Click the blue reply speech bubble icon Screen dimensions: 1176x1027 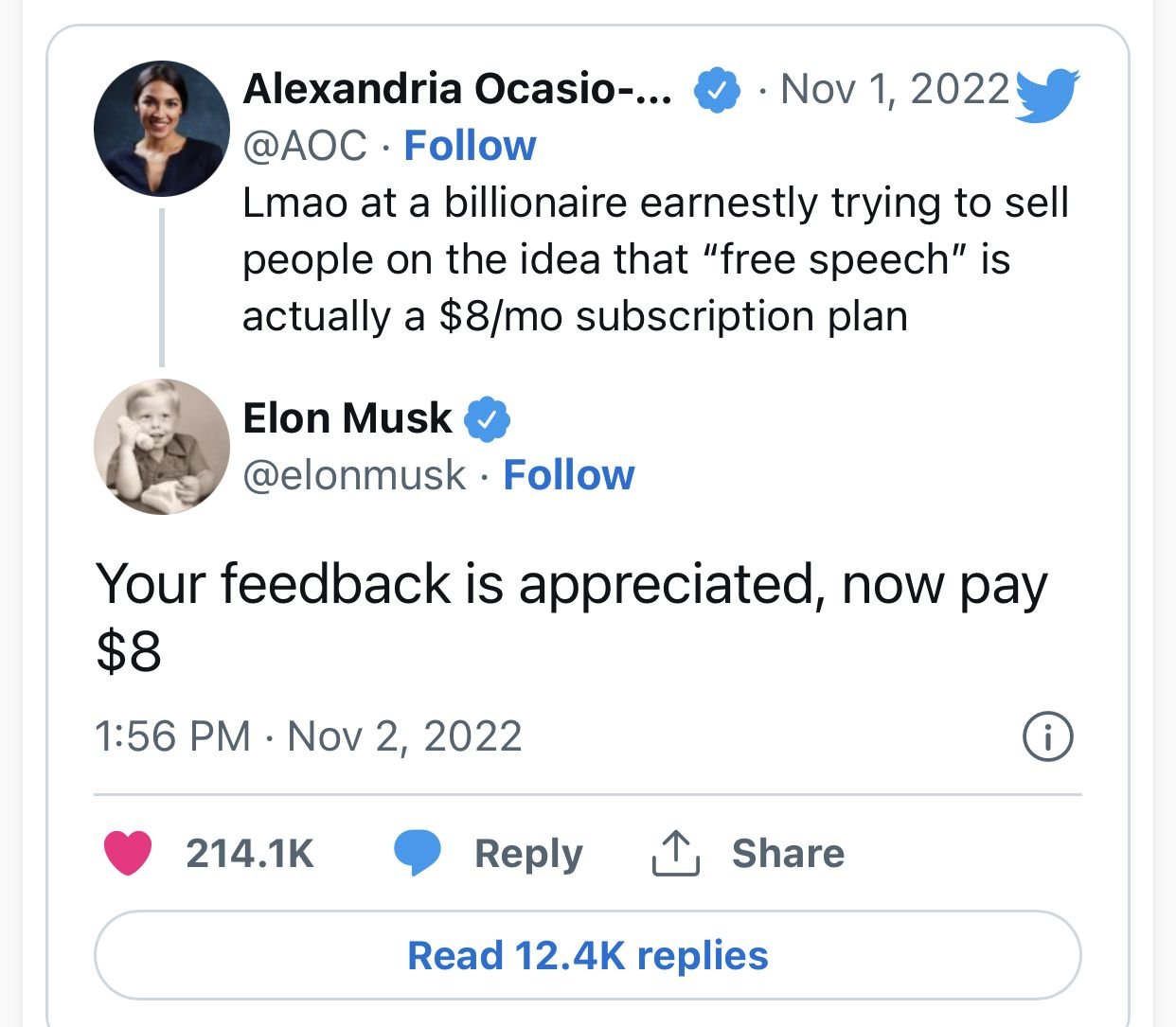418,852
